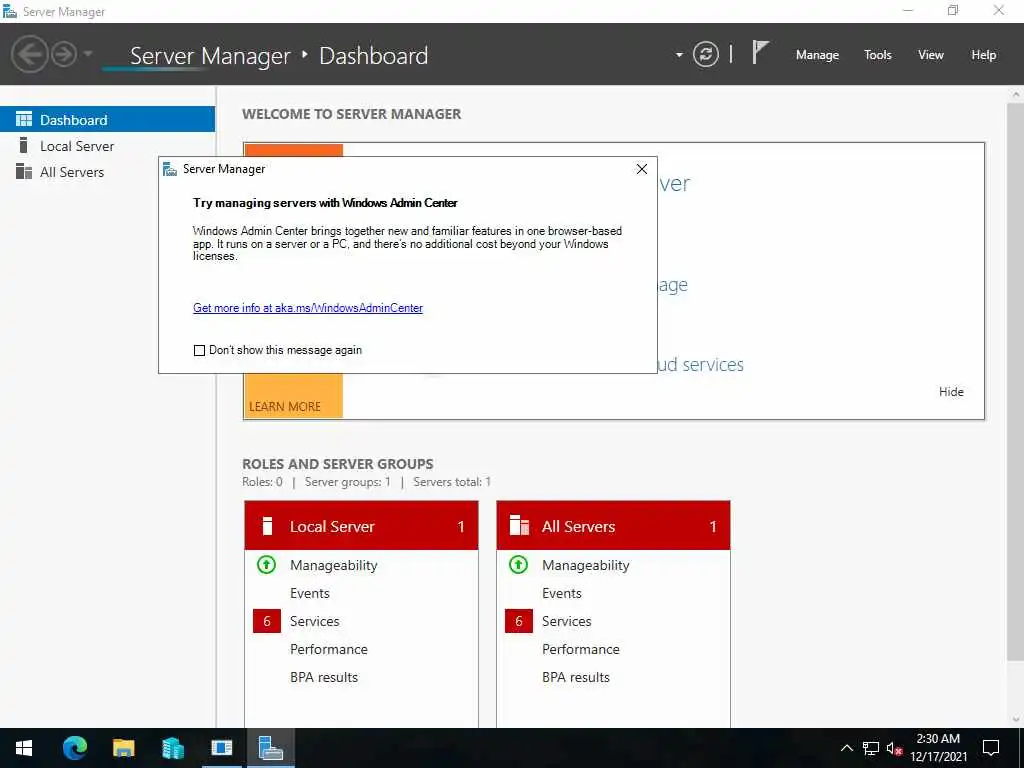1024x768 pixels.
Task: Open the aka.ms/WindowsAdminCenter link
Action: click(x=308, y=308)
